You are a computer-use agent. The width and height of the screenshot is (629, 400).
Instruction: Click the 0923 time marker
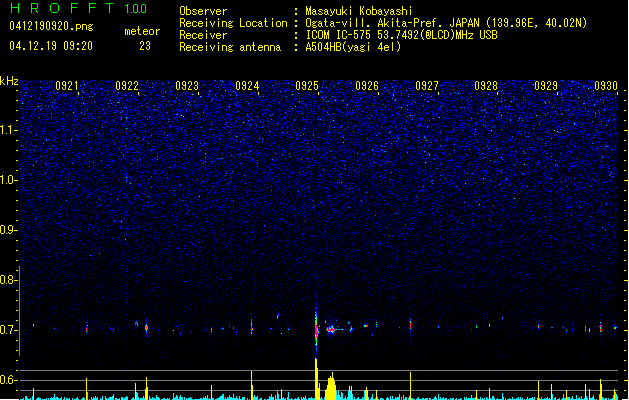point(187,86)
